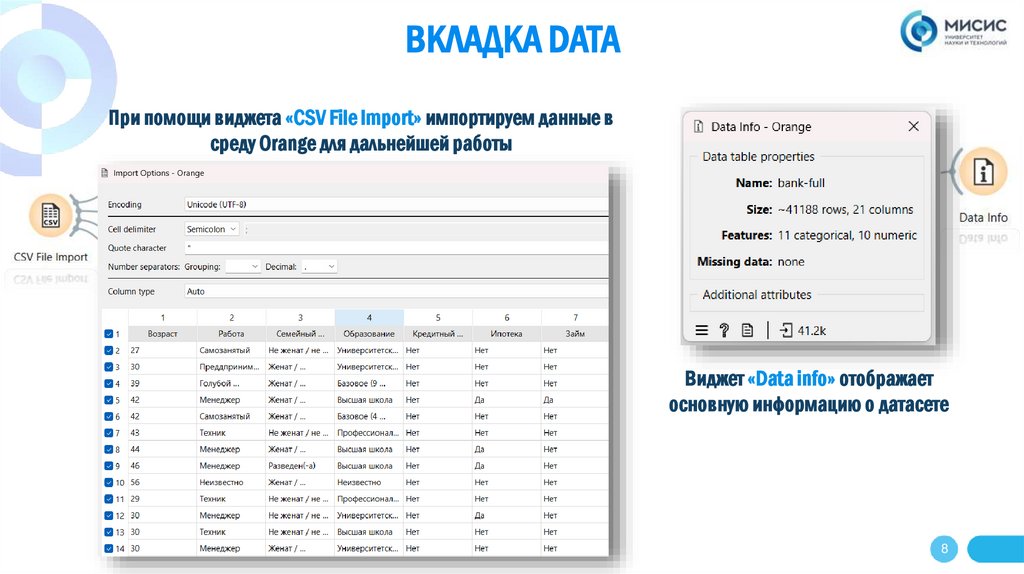
Task: Uncheck the row 1 checkbox in import preview
Action: (x=108, y=334)
